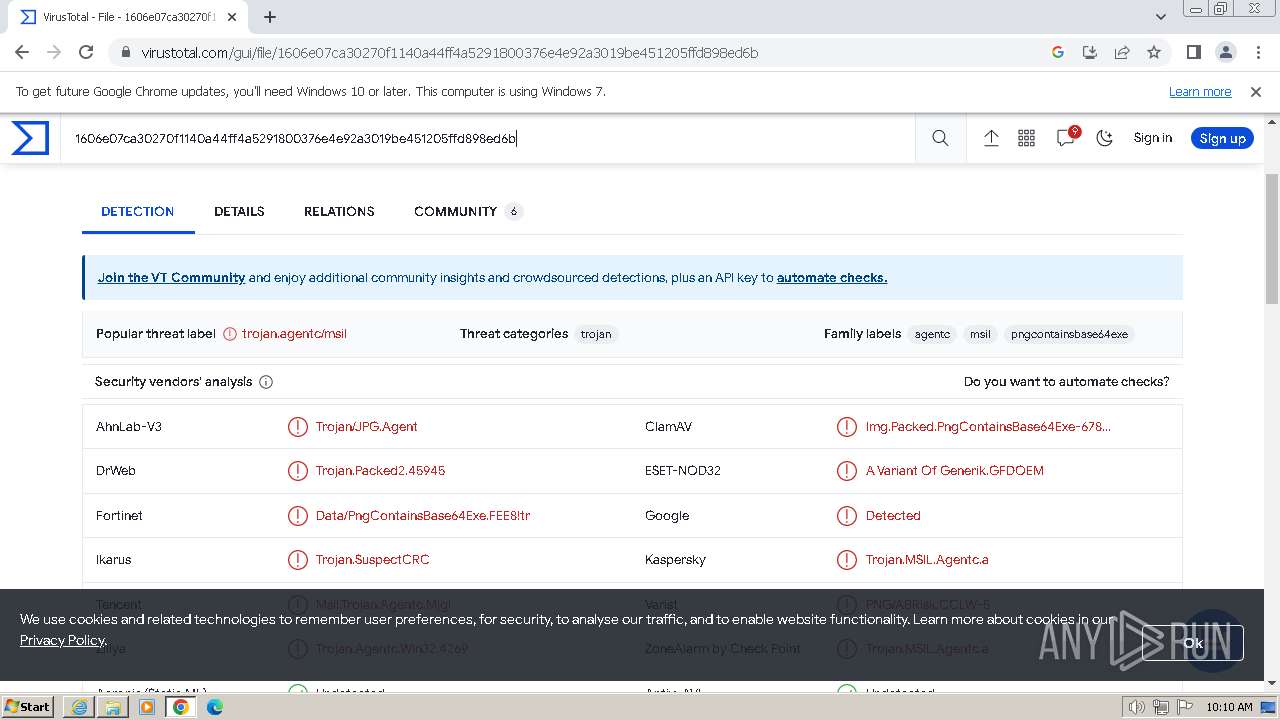Screen dimensions: 1280x720
Task: Open Internet Explorer from the taskbar
Action: pyautogui.click(x=79, y=707)
